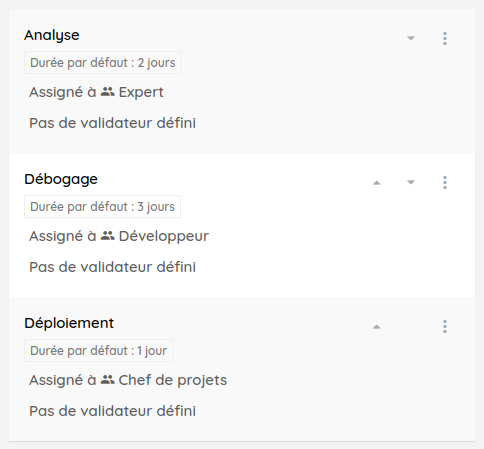
Task: Open the Déploiement step options menu
Action: coord(445,326)
